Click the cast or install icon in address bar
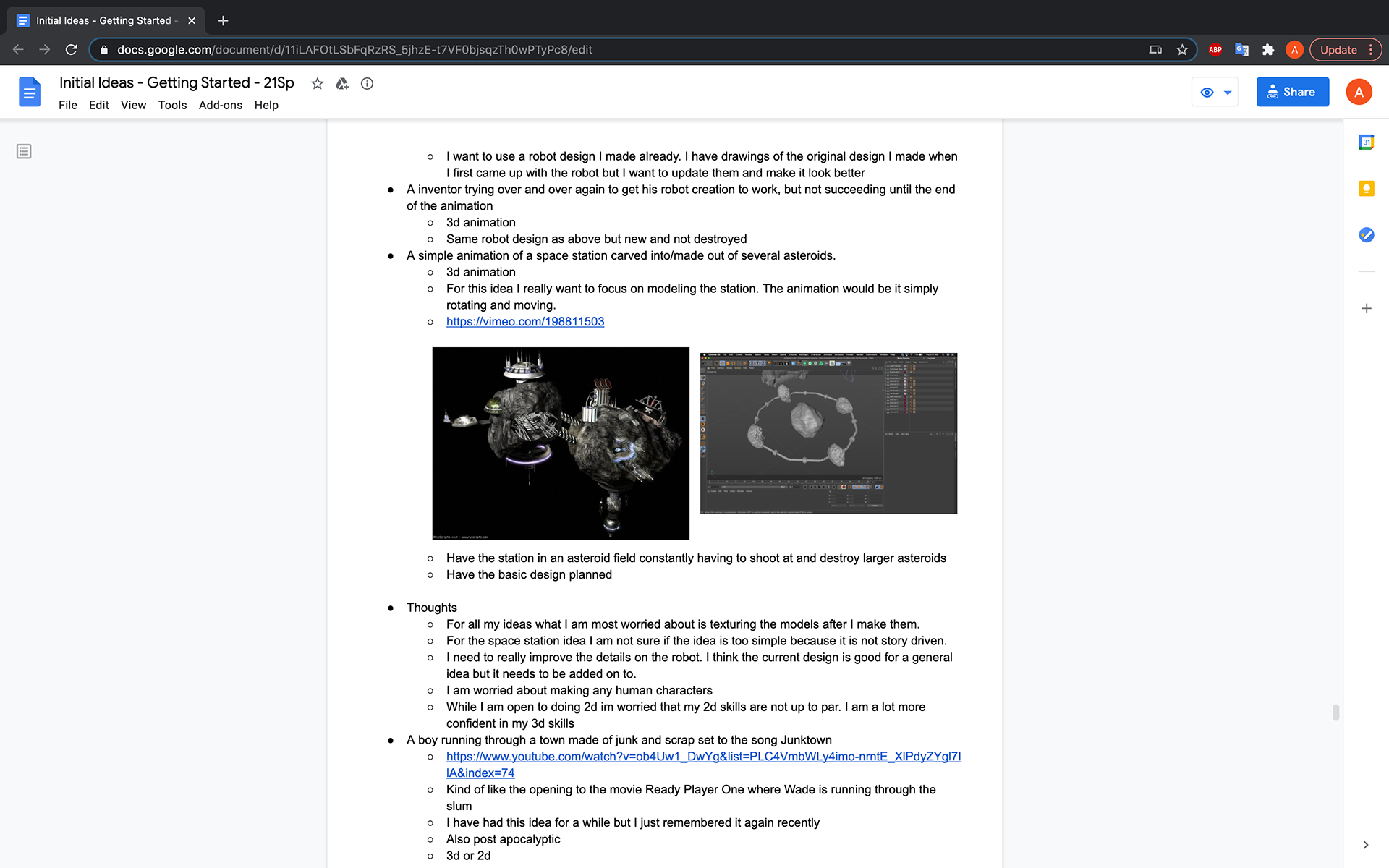 tap(1155, 50)
